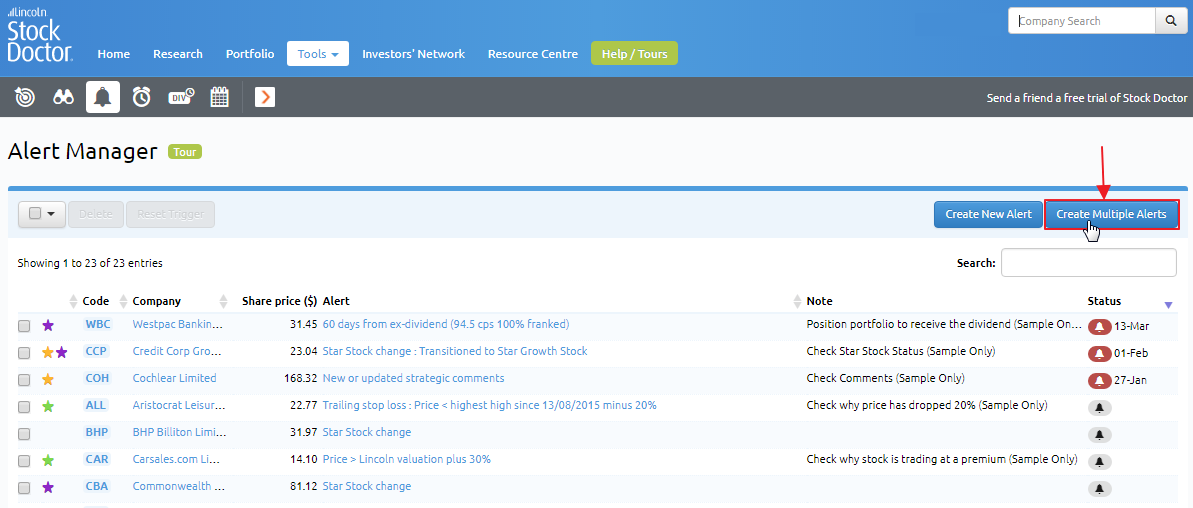The image size is (1193, 508).
Task: Open Help / Tours menu
Action: (x=635, y=54)
